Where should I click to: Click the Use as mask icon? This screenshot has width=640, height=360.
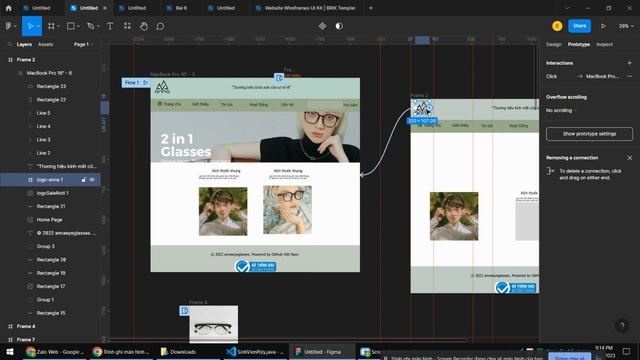(339, 26)
